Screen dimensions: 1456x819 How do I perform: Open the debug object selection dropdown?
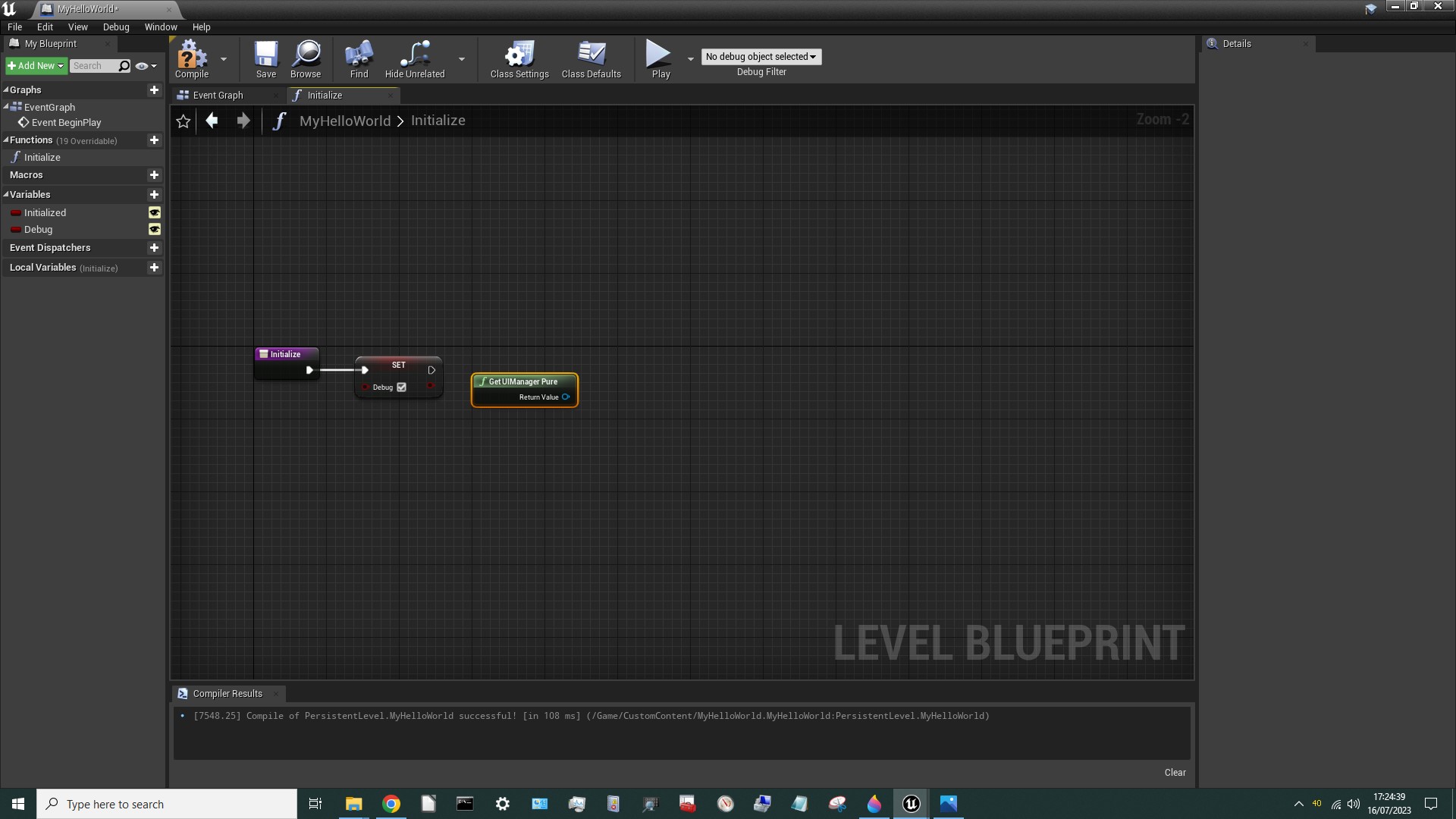(x=761, y=57)
